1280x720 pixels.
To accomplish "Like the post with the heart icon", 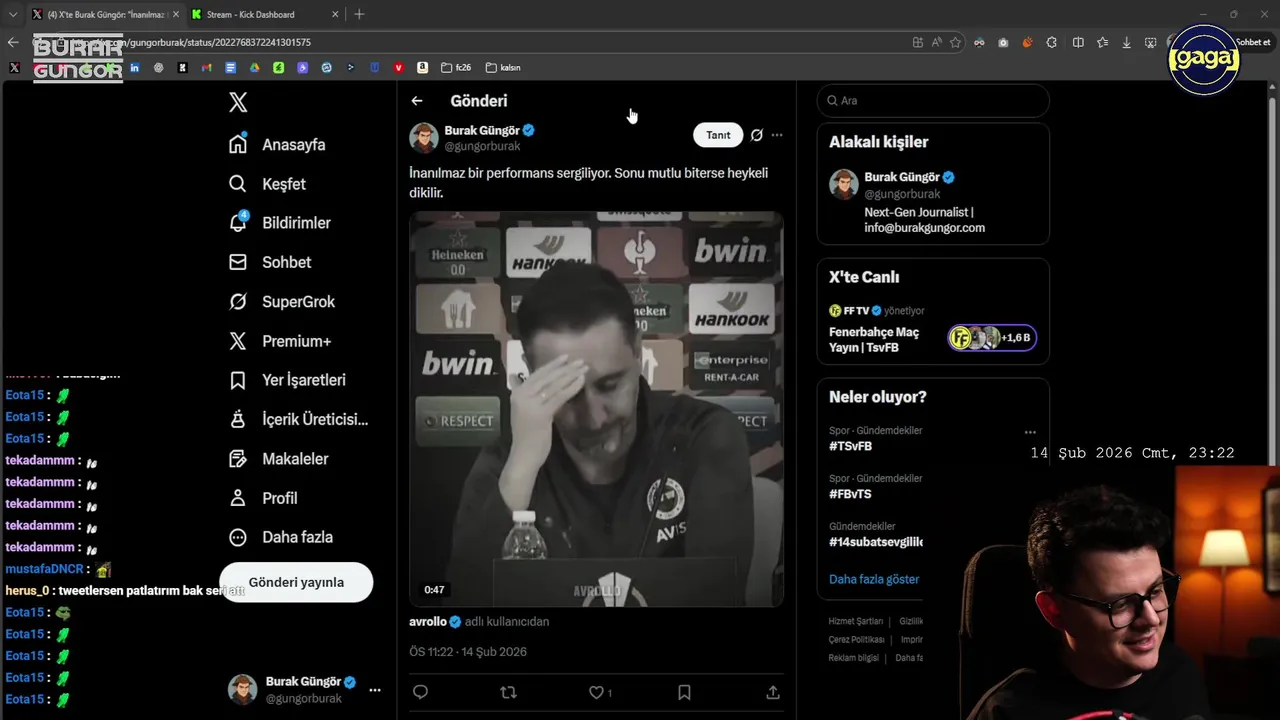I will 596,692.
